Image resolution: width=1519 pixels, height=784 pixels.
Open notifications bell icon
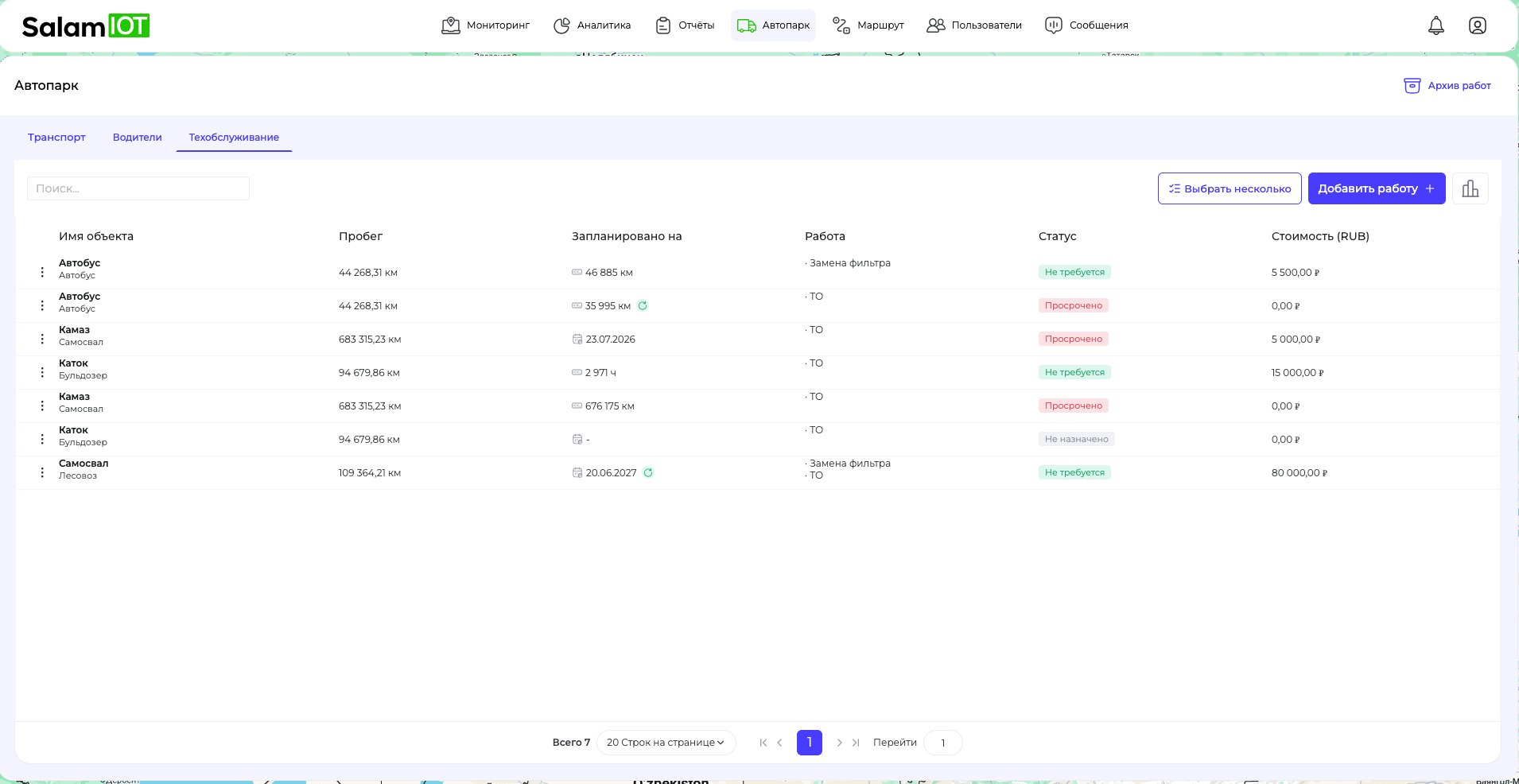(x=1435, y=25)
